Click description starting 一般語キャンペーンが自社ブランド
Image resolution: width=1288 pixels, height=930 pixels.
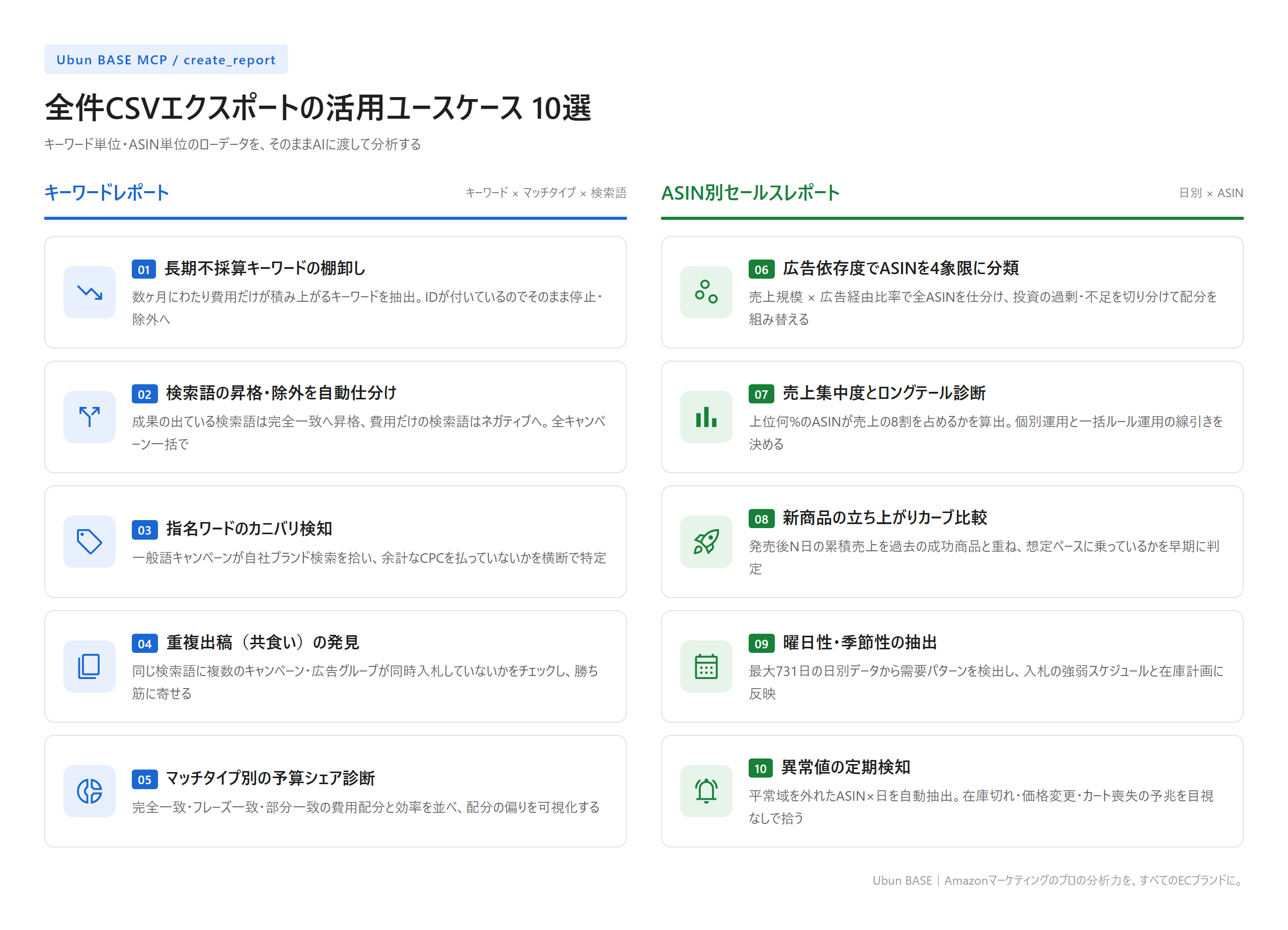pos(369,557)
